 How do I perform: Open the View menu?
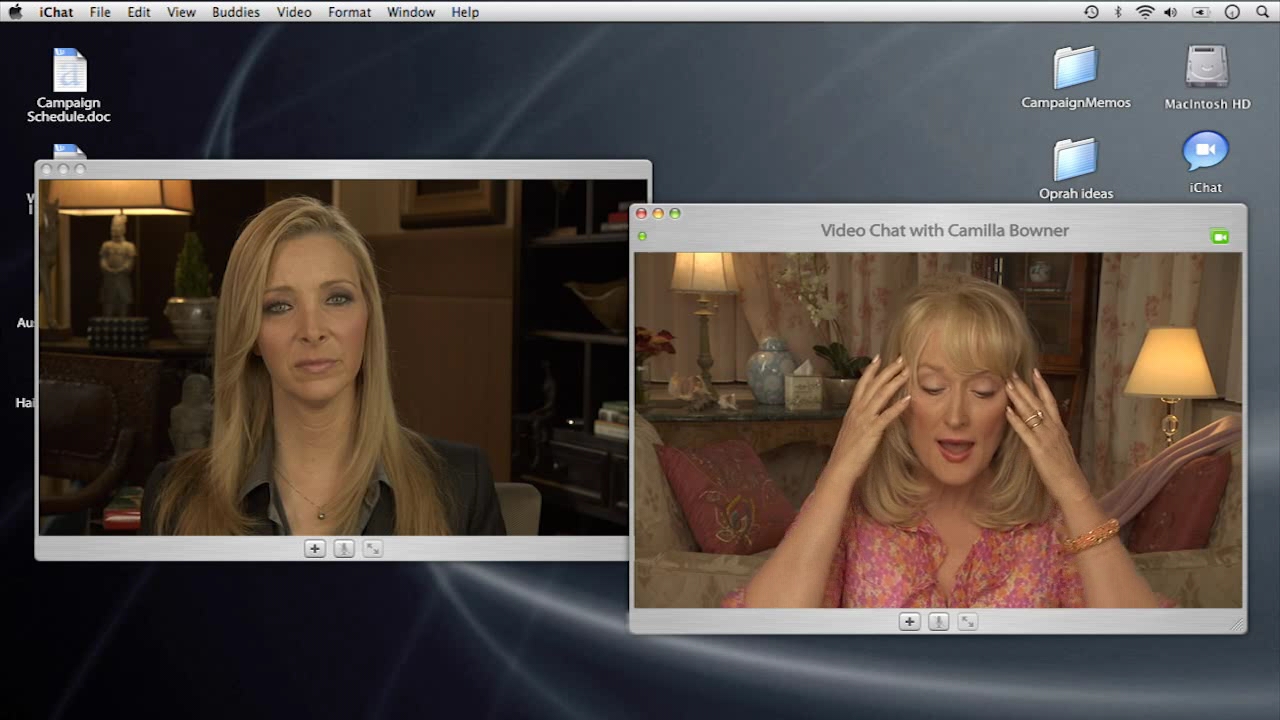pyautogui.click(x=181, y=12)
